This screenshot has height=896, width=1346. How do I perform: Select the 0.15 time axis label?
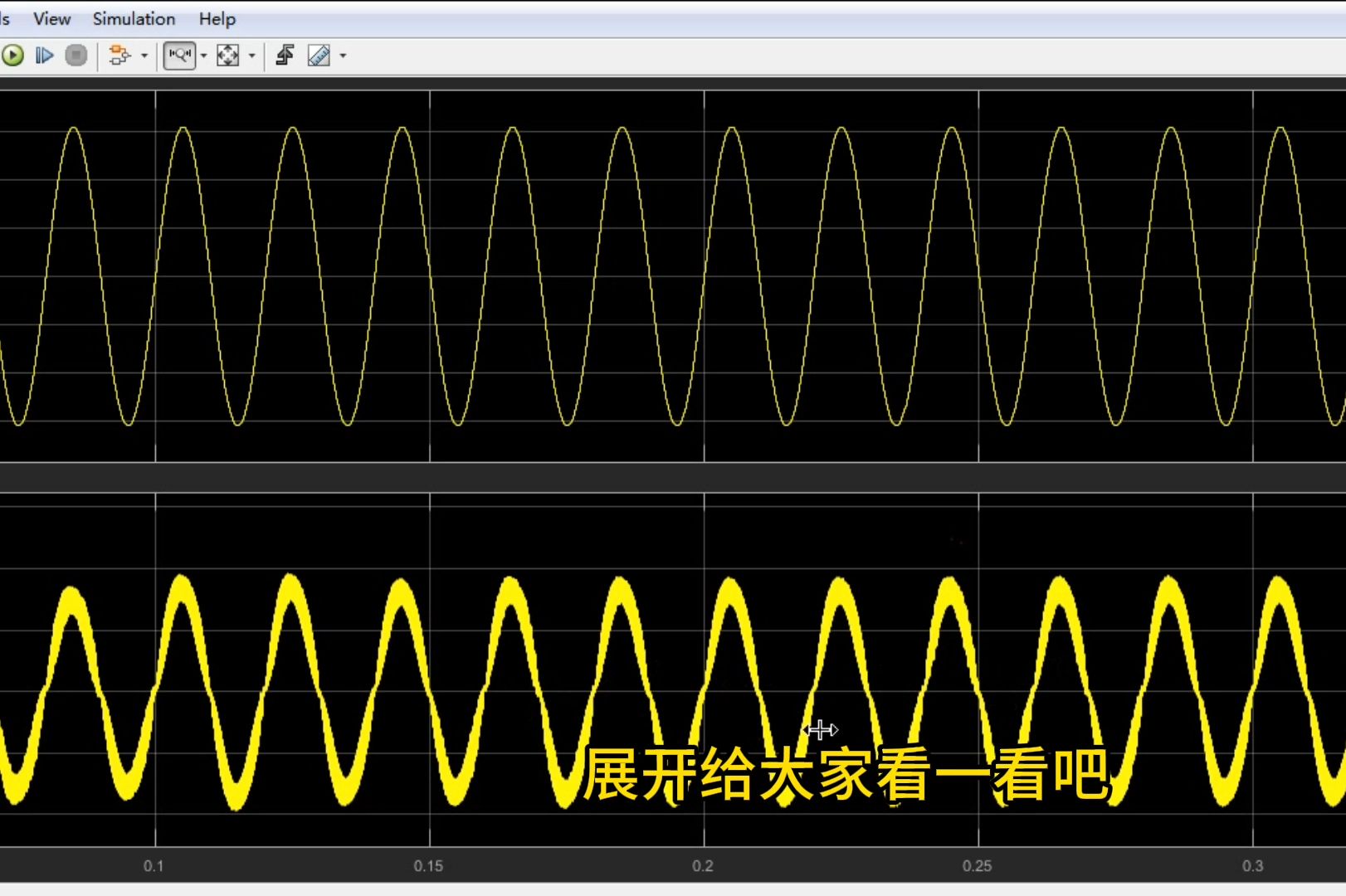click(x=428, y=866)
